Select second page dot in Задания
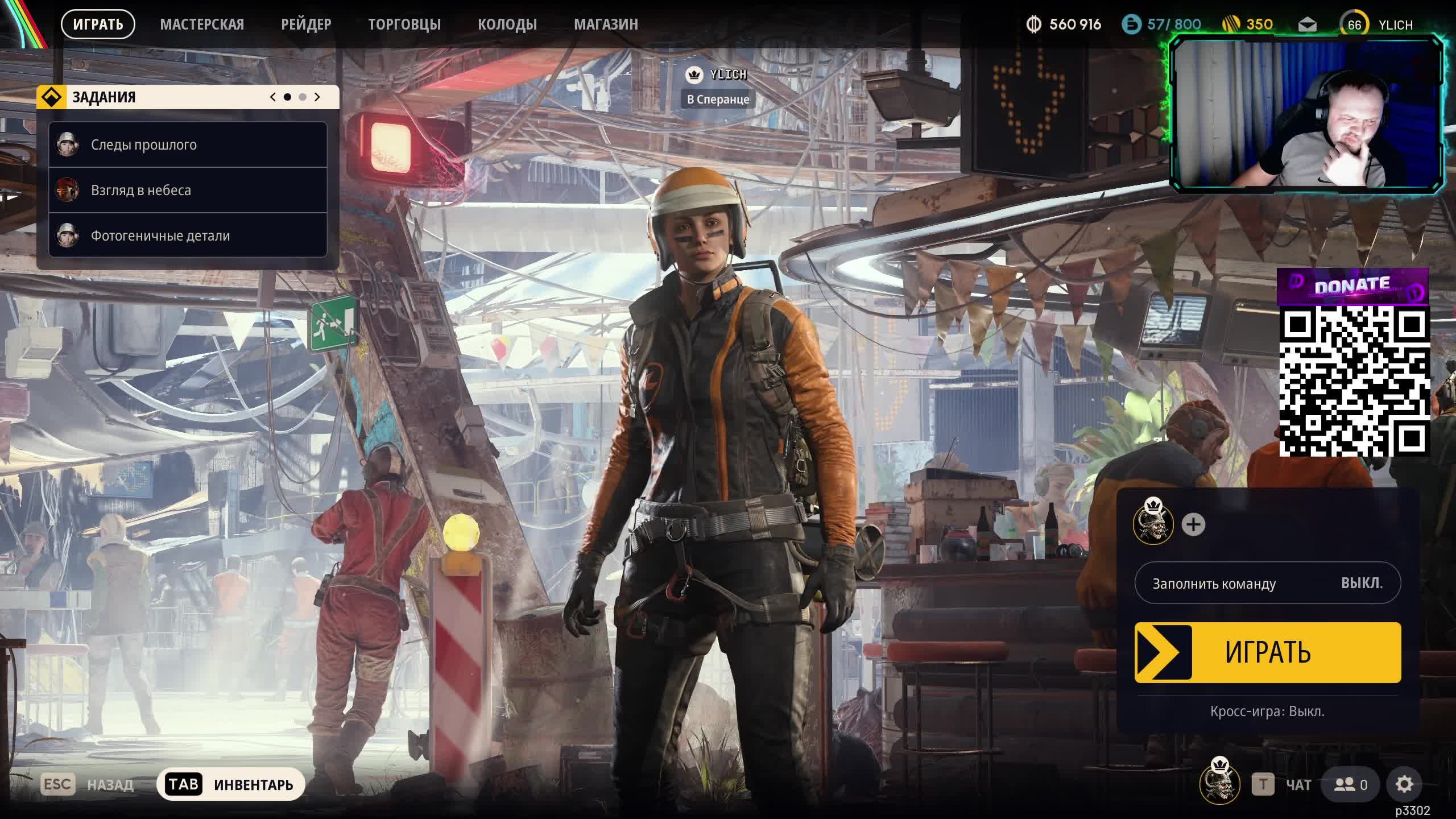This screenshot has width=1456, height=819. click(303, 97)
